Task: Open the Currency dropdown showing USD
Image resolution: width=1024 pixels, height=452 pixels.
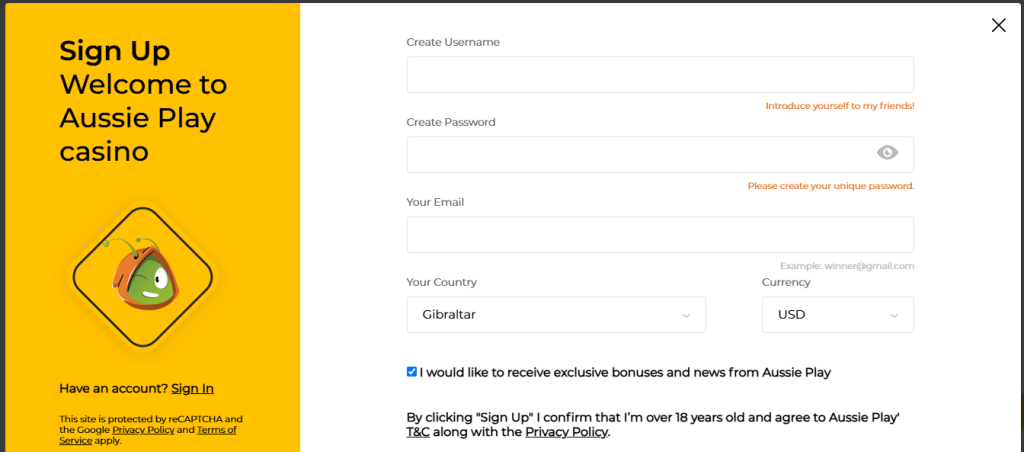Action: [838, 315]
